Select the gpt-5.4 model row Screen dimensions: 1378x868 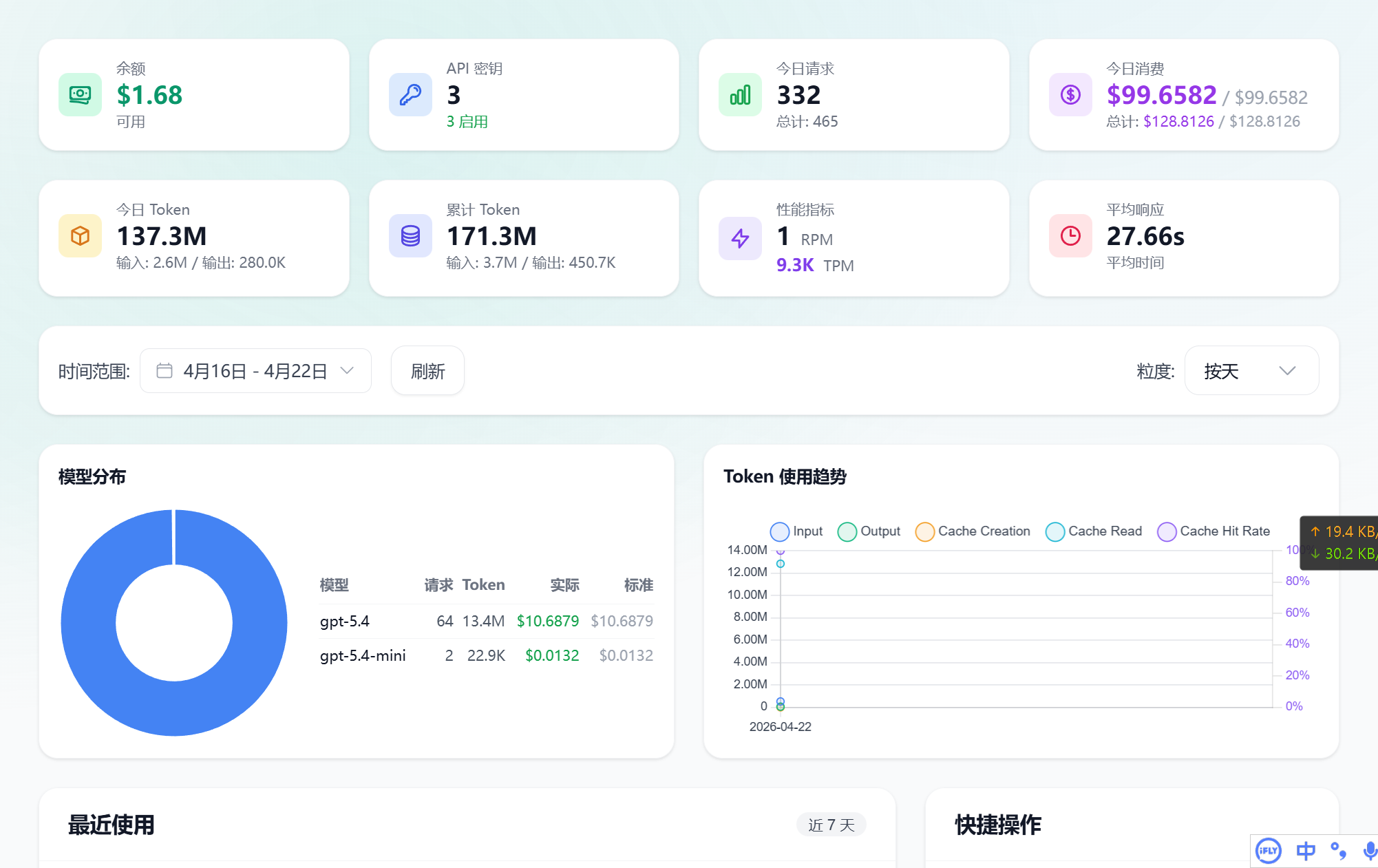pyautogui.click(x=487, y=622)
